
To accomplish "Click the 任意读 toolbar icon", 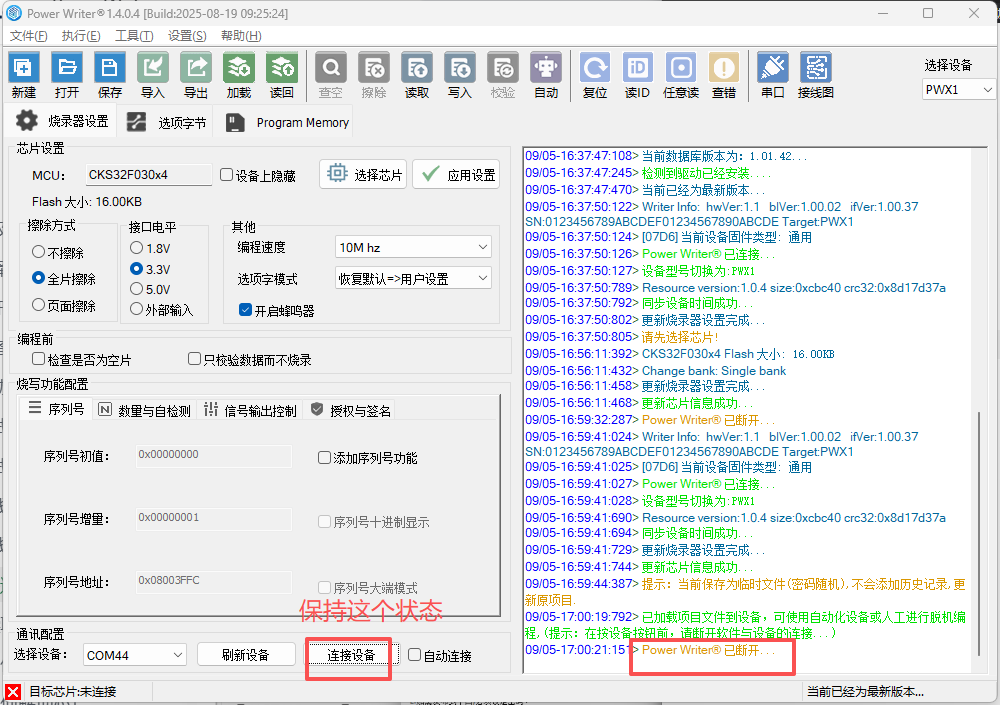I will coord(681,68).
